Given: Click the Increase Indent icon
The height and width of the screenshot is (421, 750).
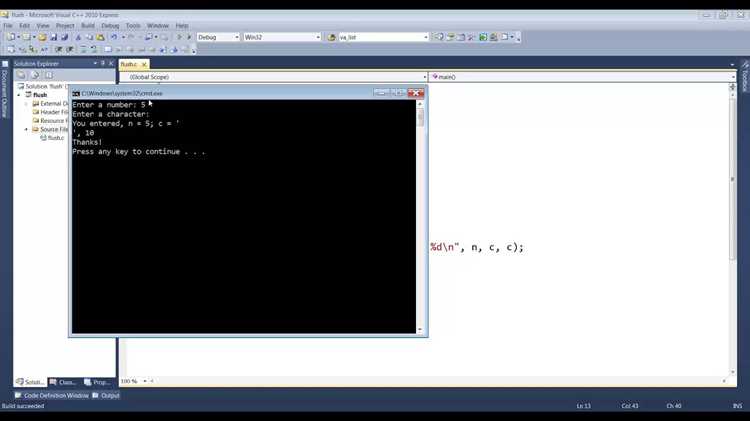Looking at the screenshot, I should 70,49.
